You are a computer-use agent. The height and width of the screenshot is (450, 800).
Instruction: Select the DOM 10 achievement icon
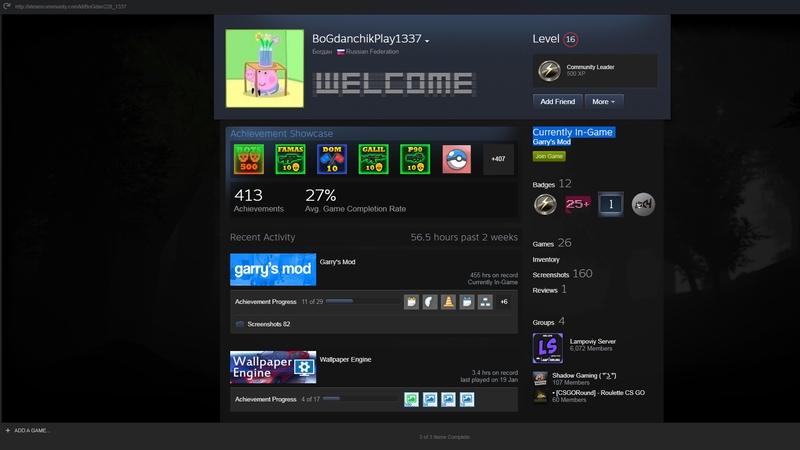pyautogui.click(x=332, y=159)
